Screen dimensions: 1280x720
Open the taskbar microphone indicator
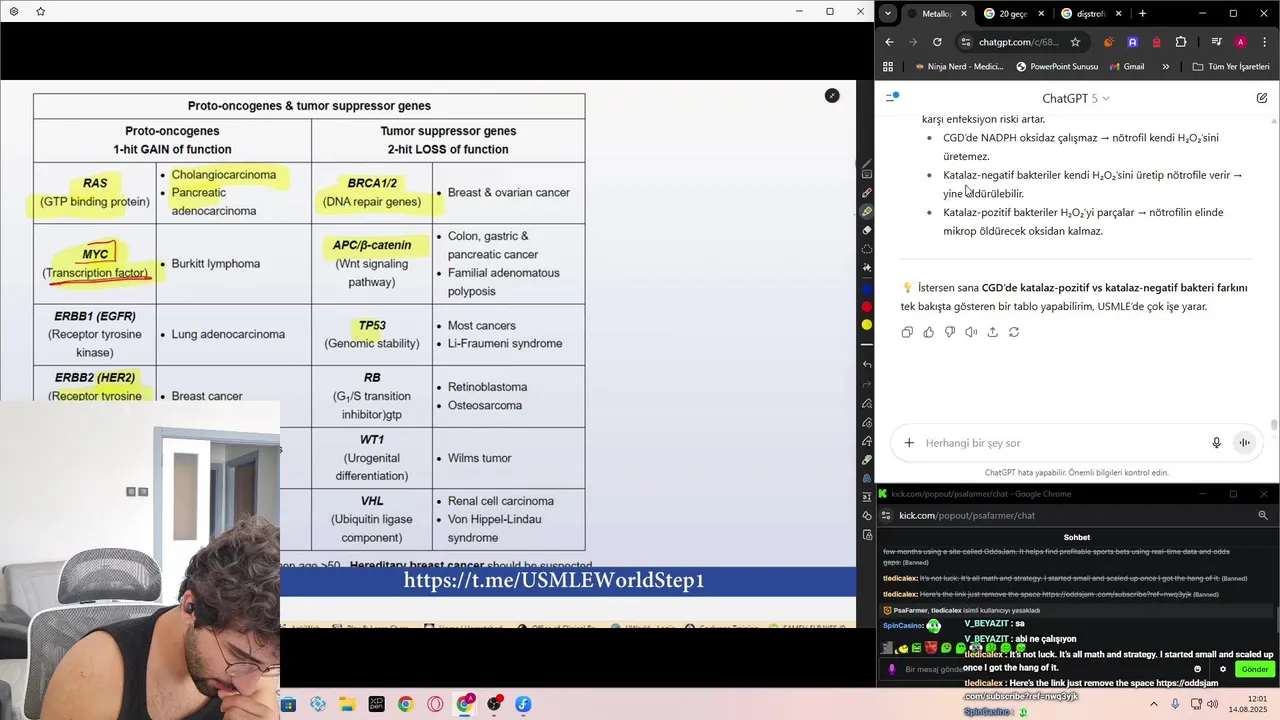pyautogui.click(x=1175, y=704)
